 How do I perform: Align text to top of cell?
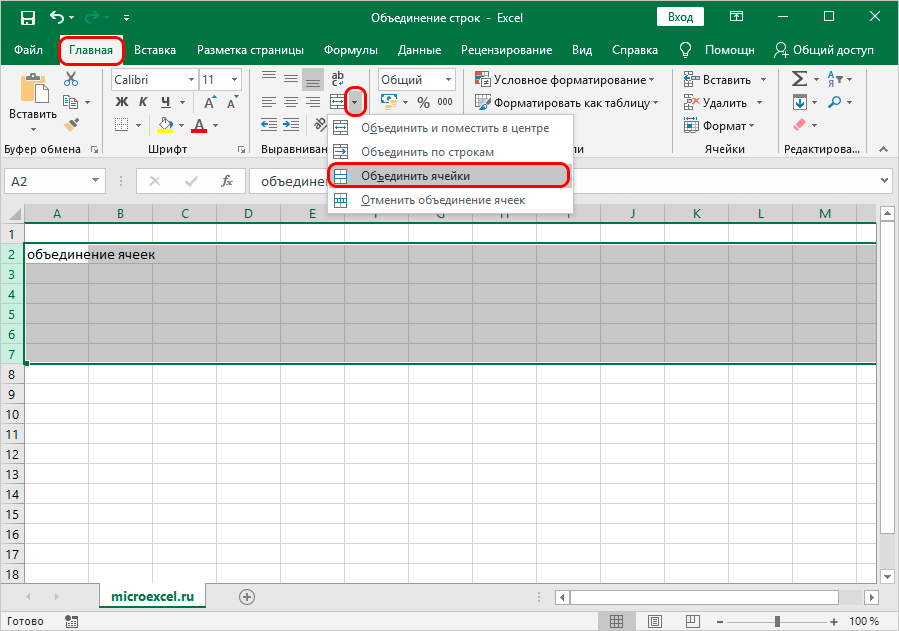pyautogui.click(x=269, y=79)
